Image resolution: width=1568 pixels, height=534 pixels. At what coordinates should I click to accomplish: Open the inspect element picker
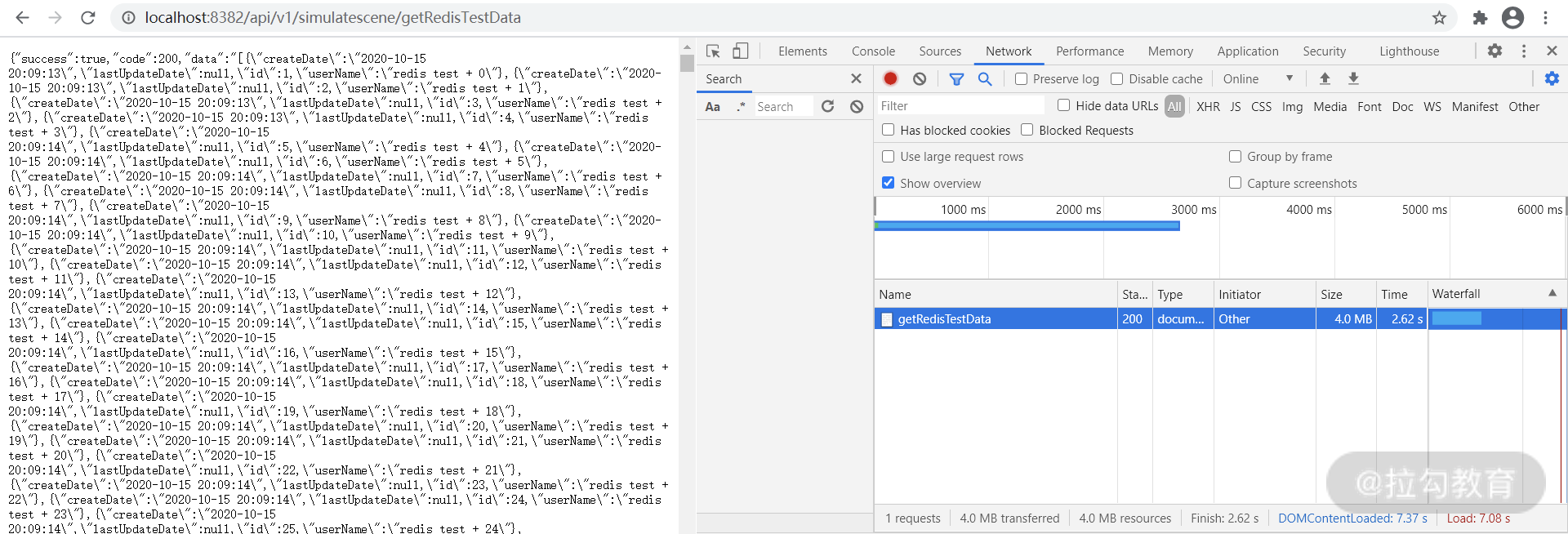coord(713,51)
